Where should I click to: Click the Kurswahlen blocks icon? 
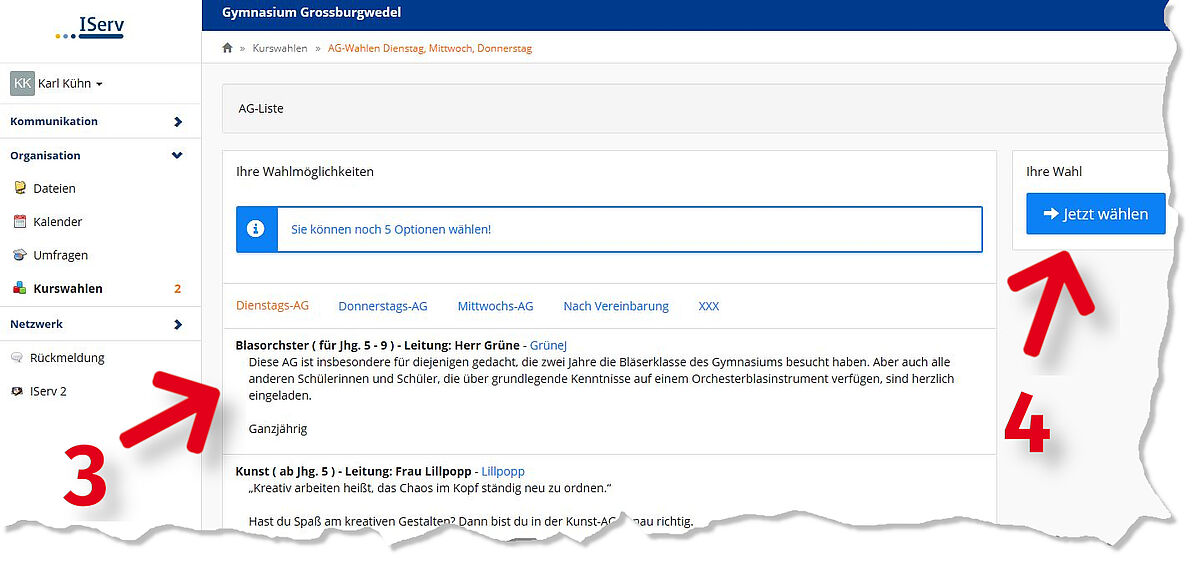click(20, 289)
